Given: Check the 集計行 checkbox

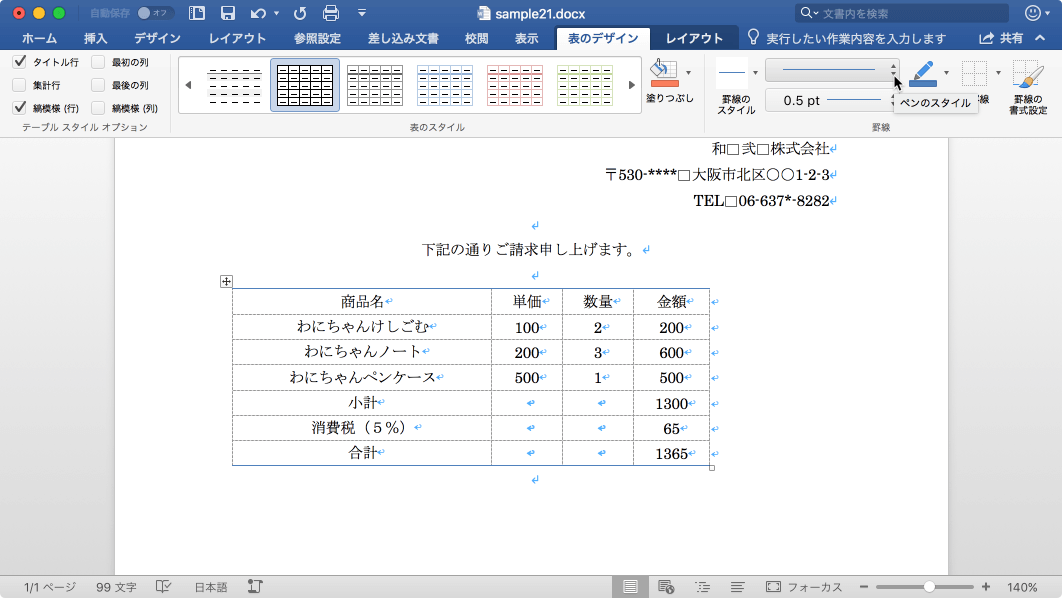Looking at the screenshot, I should pos(20,85).
